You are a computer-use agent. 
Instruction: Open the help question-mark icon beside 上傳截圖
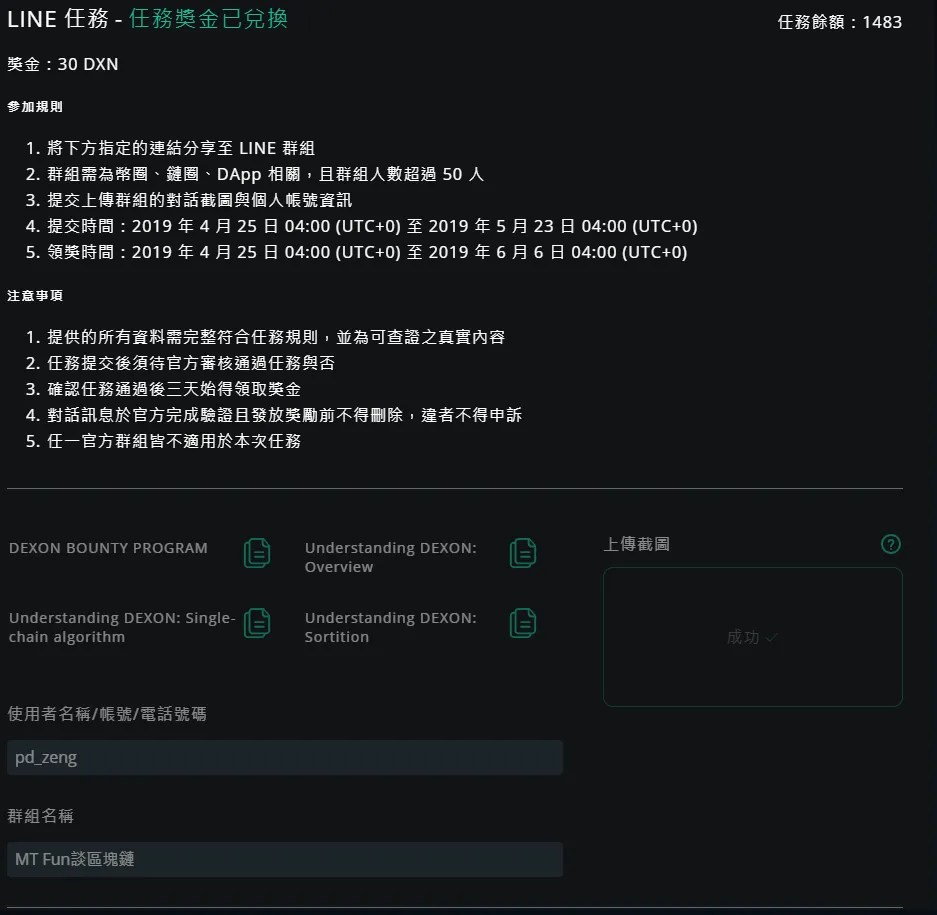[x=890, y=544]
